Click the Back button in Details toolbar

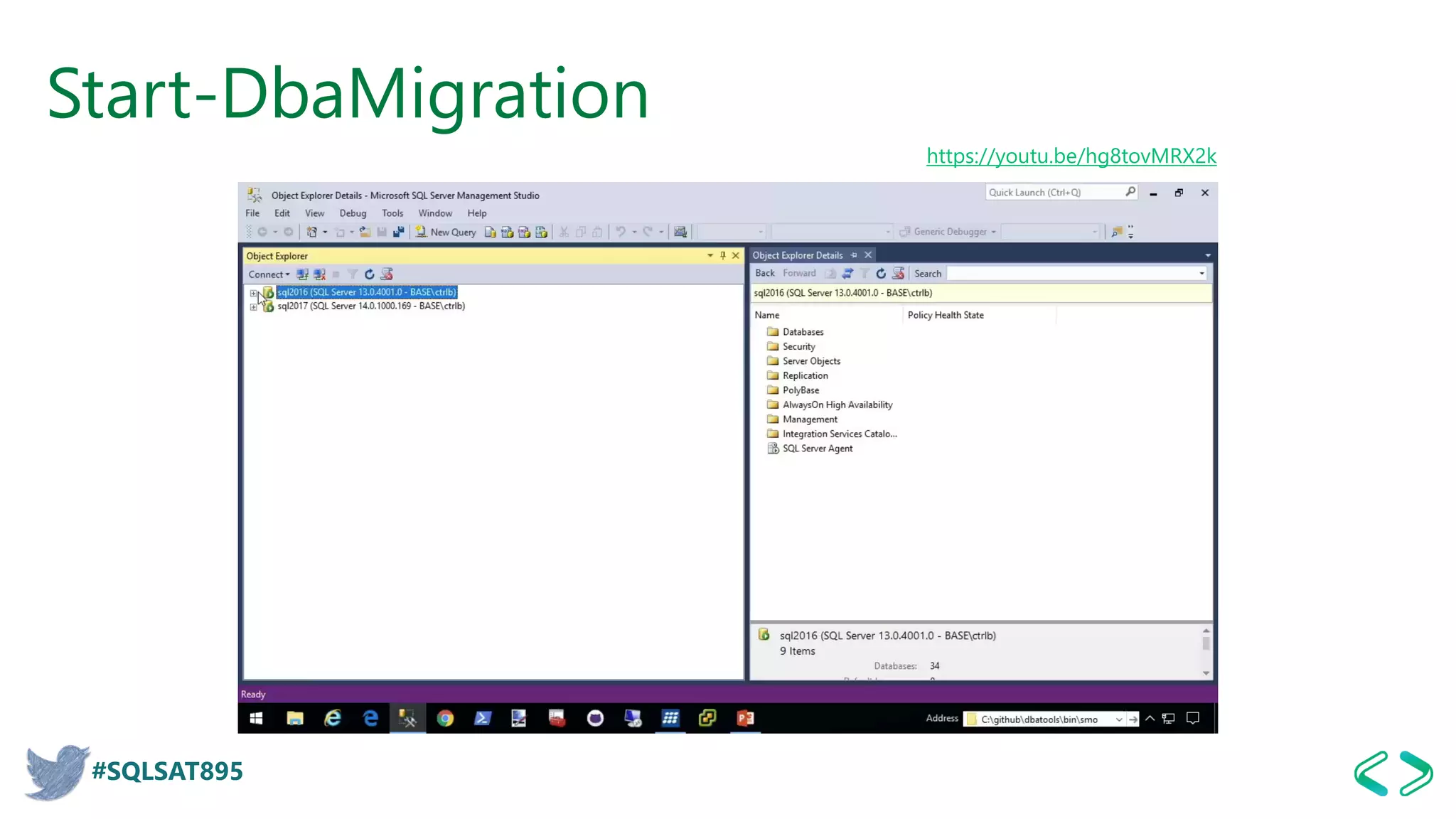point(765,274)
